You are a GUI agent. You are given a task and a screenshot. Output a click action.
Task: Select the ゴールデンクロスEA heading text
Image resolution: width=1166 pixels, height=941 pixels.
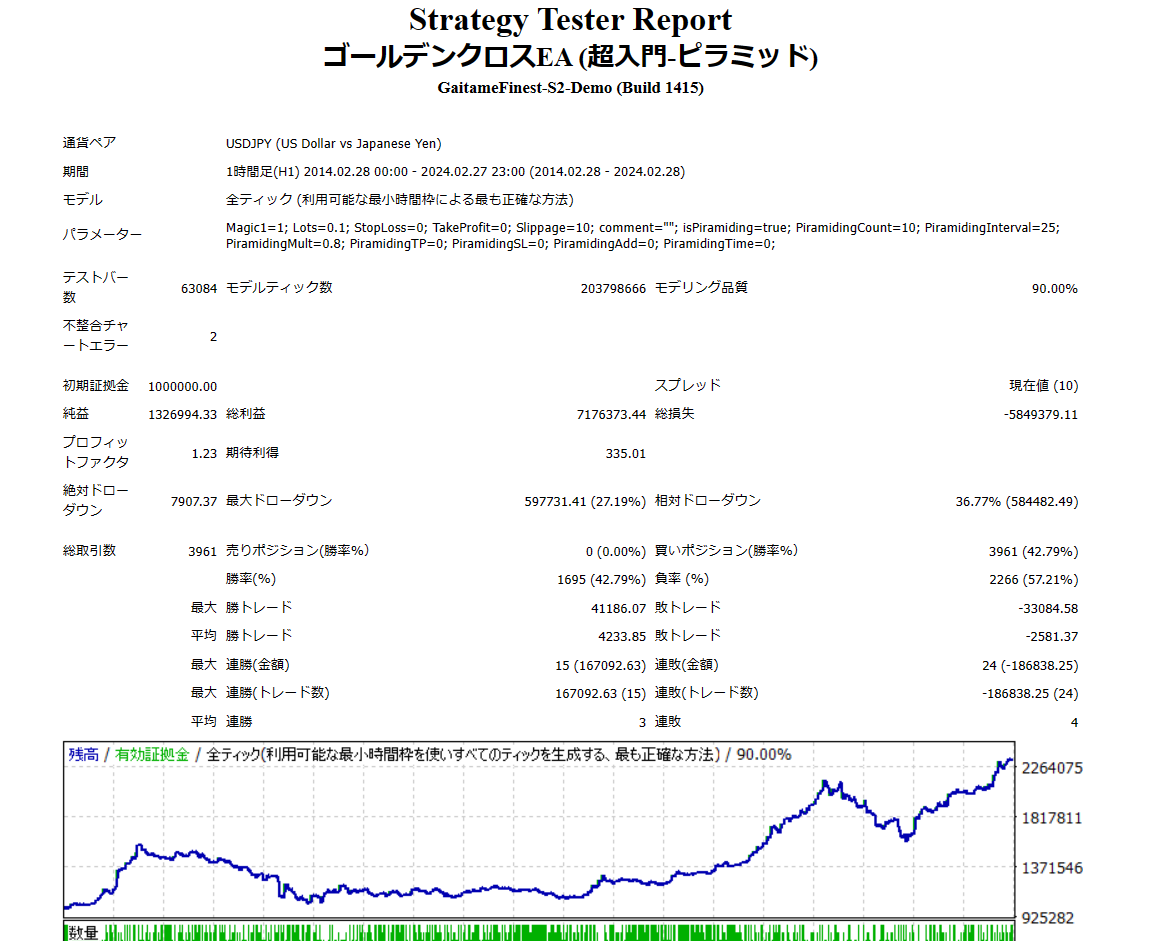(570, 57)
